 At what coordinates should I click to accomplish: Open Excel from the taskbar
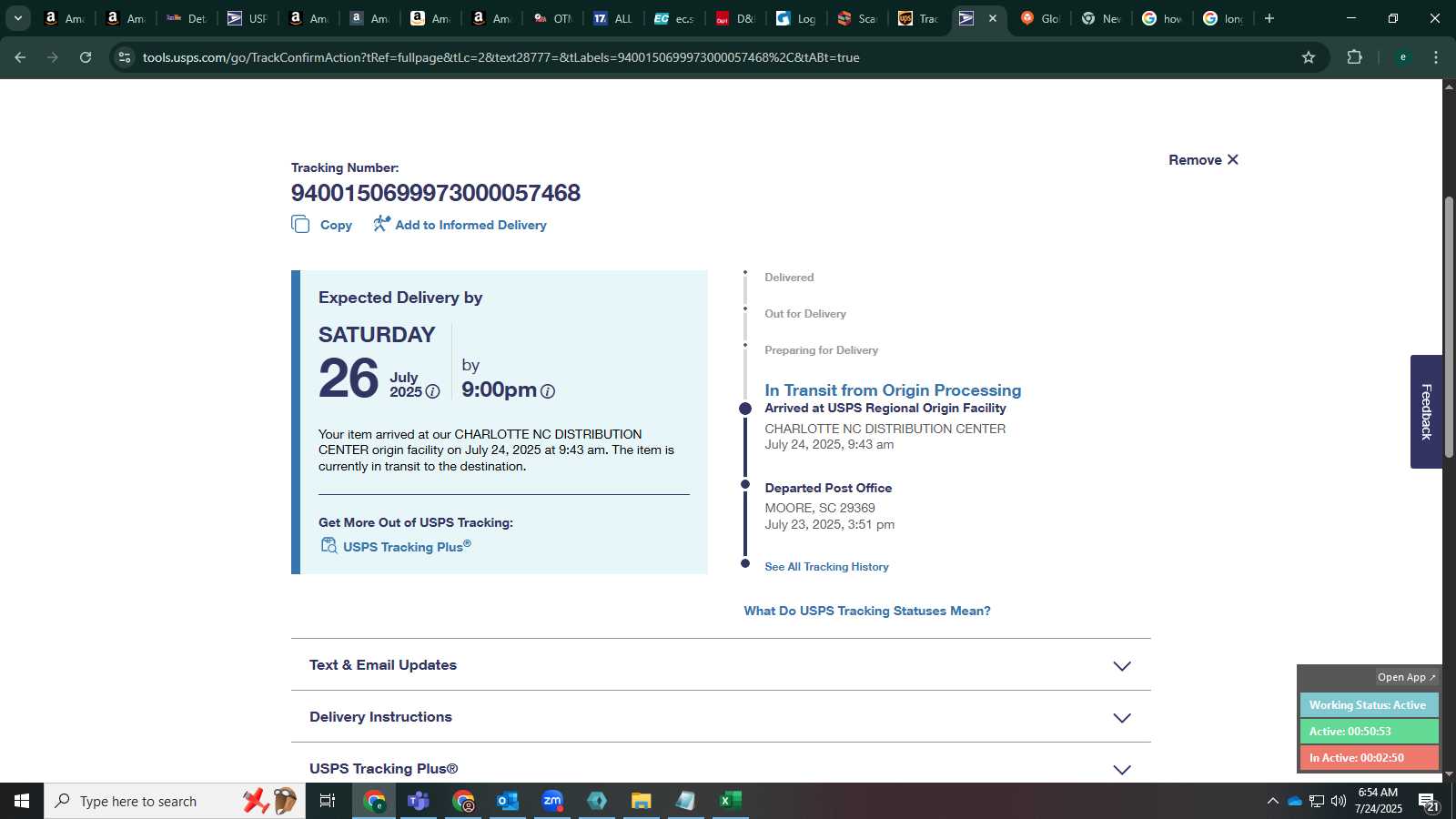pyautogui.click(x=731, y=801)
